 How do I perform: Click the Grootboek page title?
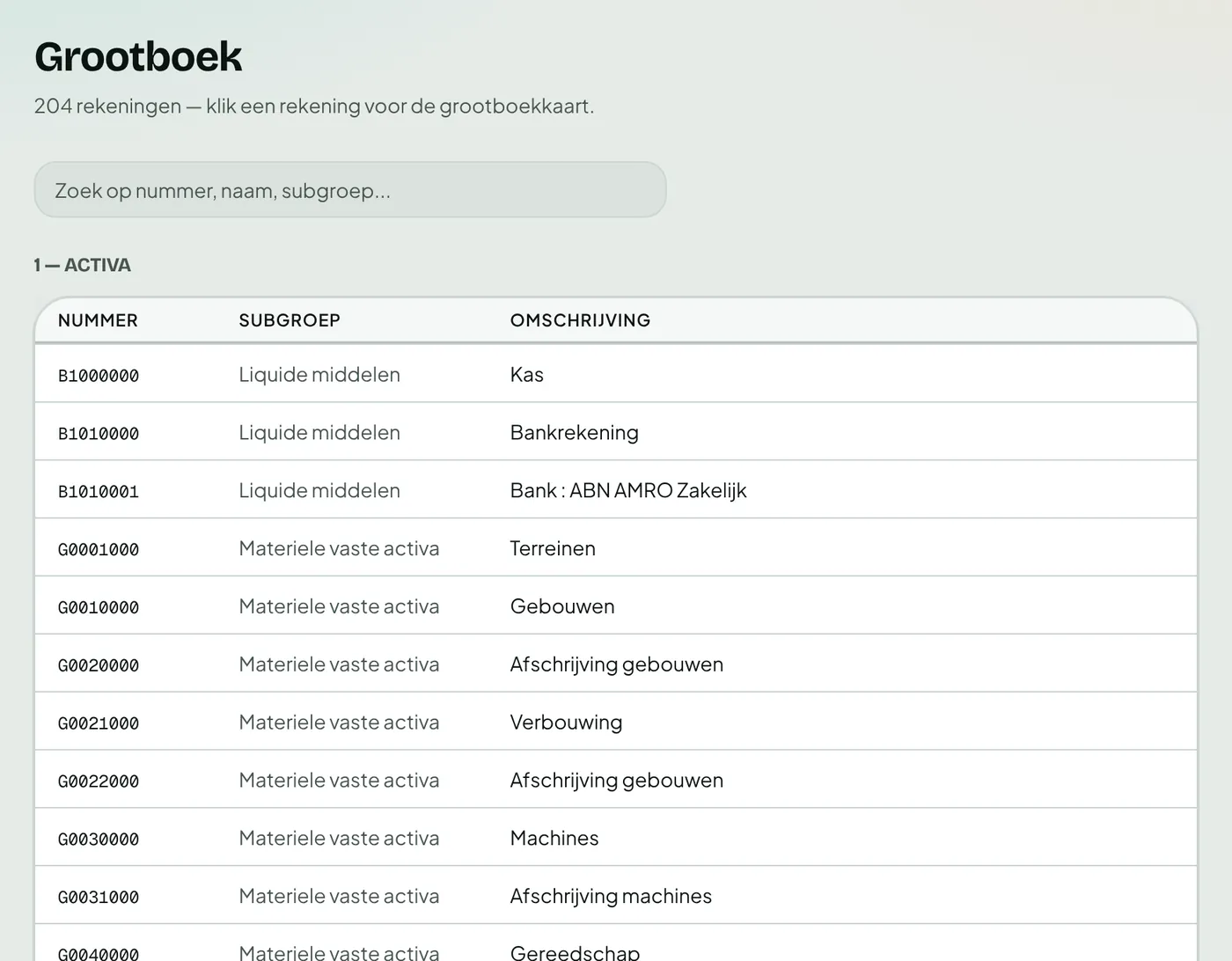[138, 56]
